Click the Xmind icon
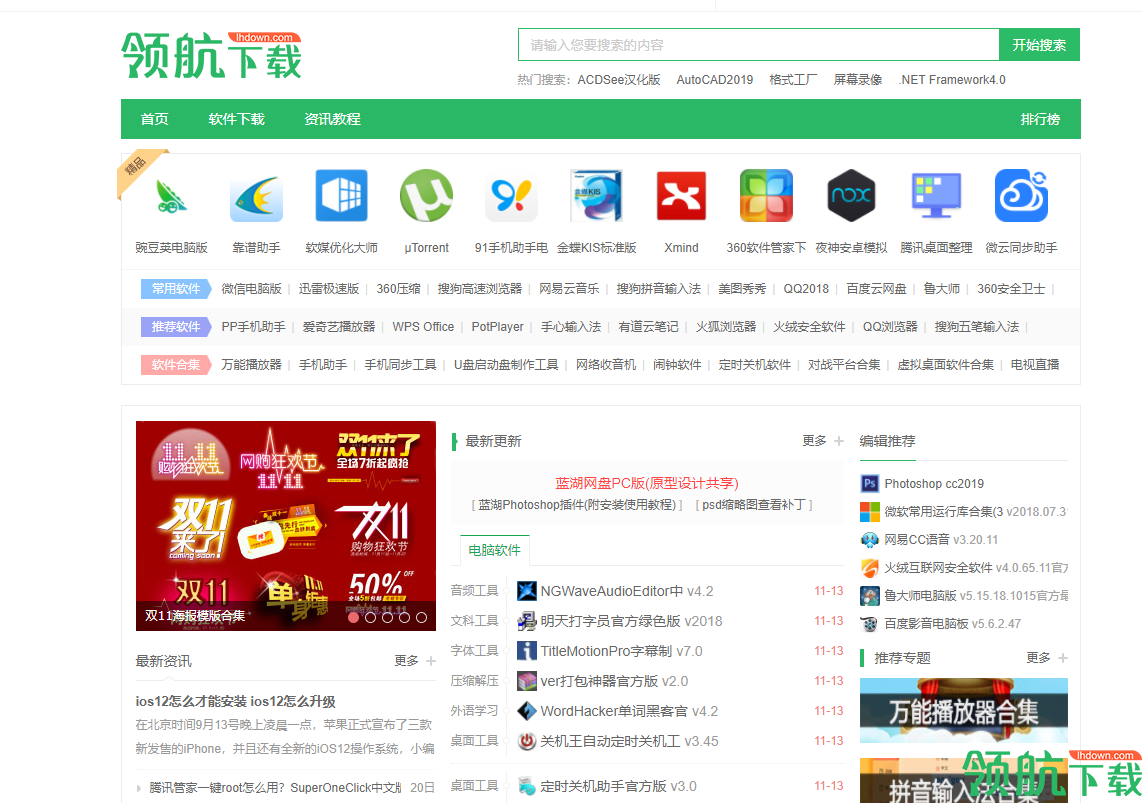The image size is (1142, 803). (681, 196)
